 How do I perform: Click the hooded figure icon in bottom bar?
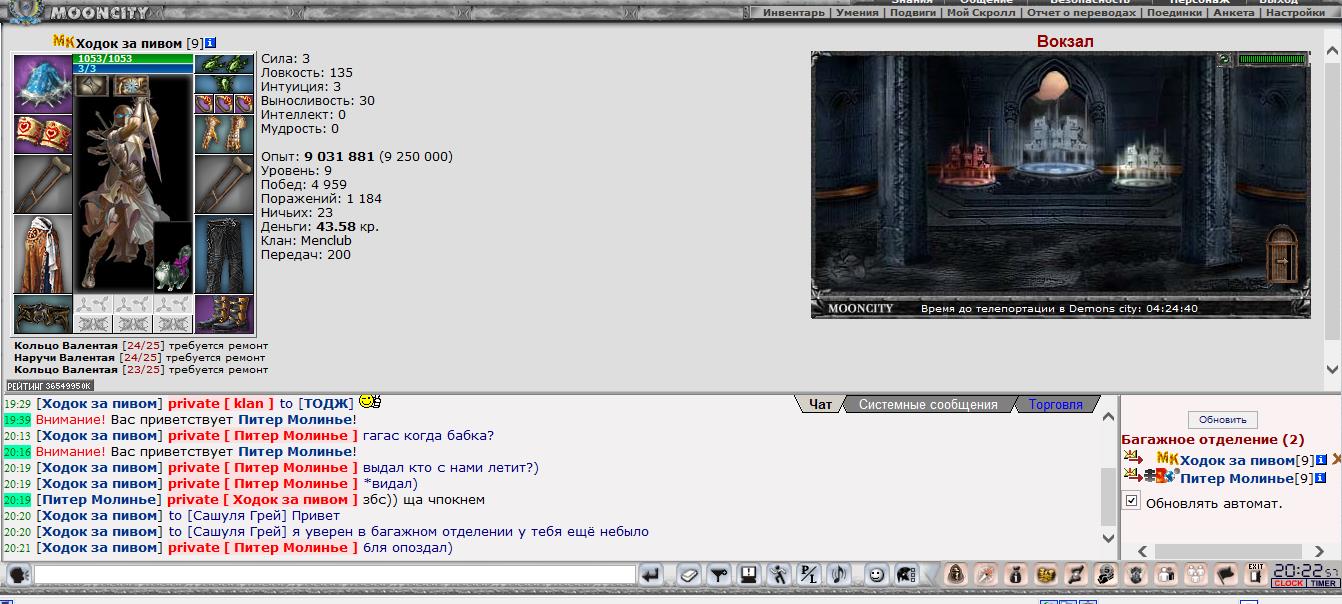click(x=957, y=575)
